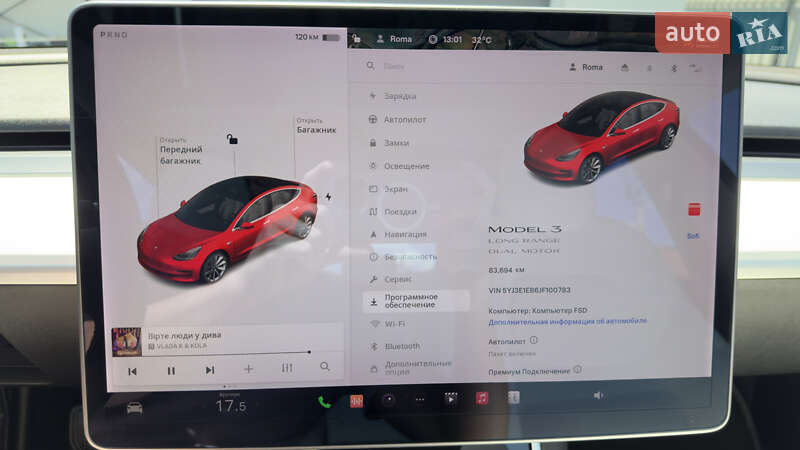
Task: Open the orange app icon in bottom bar
Action: click(357, 401)
